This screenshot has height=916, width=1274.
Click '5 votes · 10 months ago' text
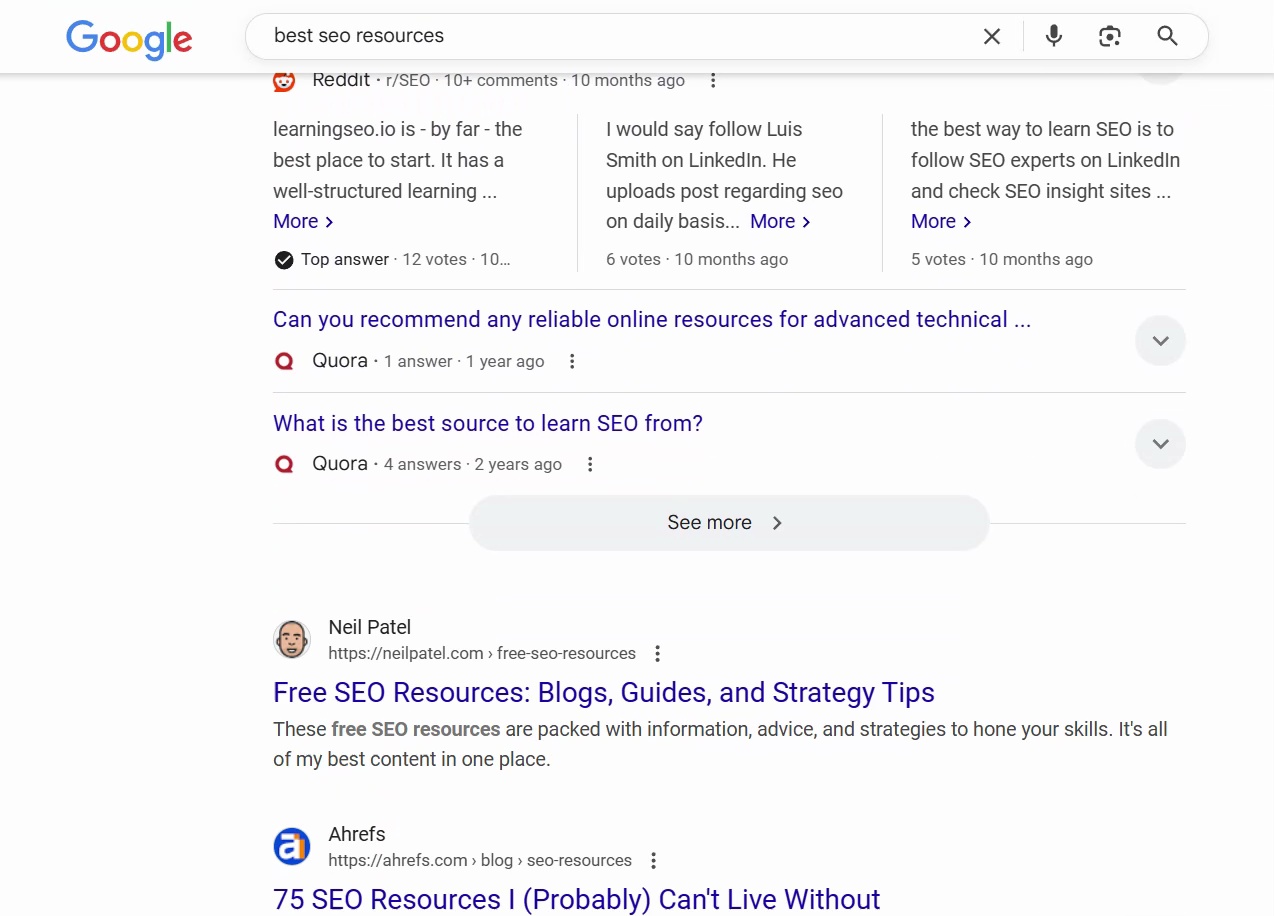1002,260
